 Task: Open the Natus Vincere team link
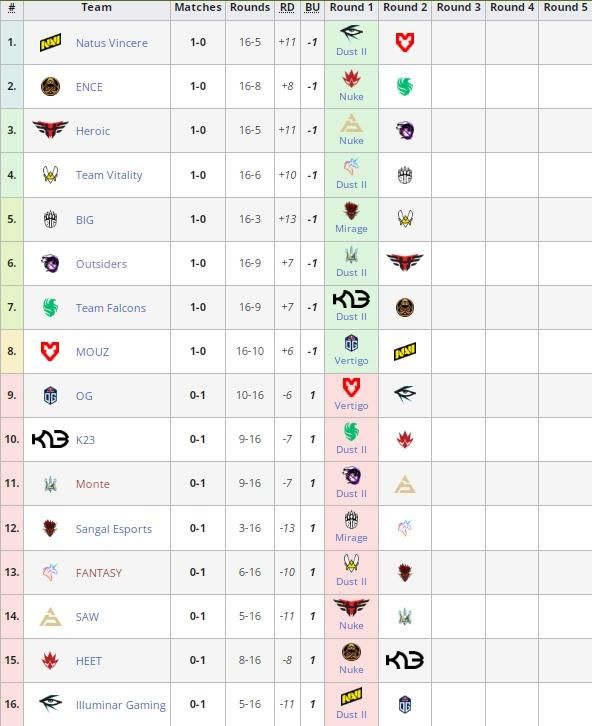coord(112,43)
